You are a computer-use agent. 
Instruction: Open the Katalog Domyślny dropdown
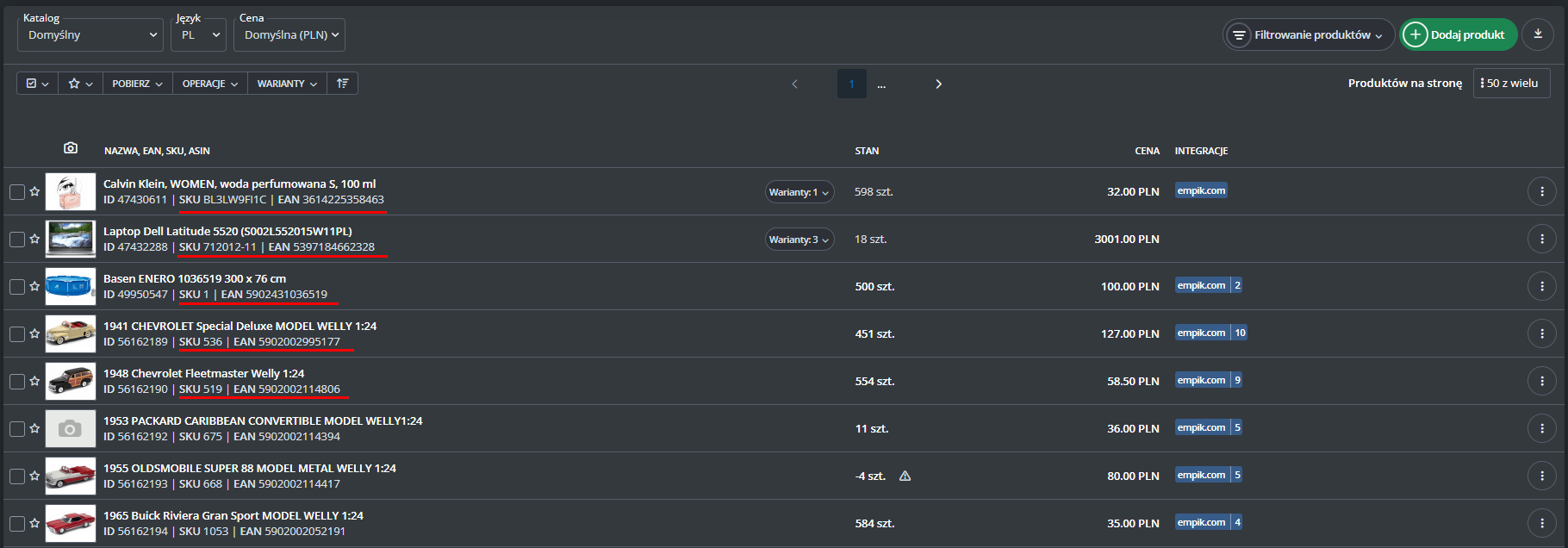pos(90,35)
